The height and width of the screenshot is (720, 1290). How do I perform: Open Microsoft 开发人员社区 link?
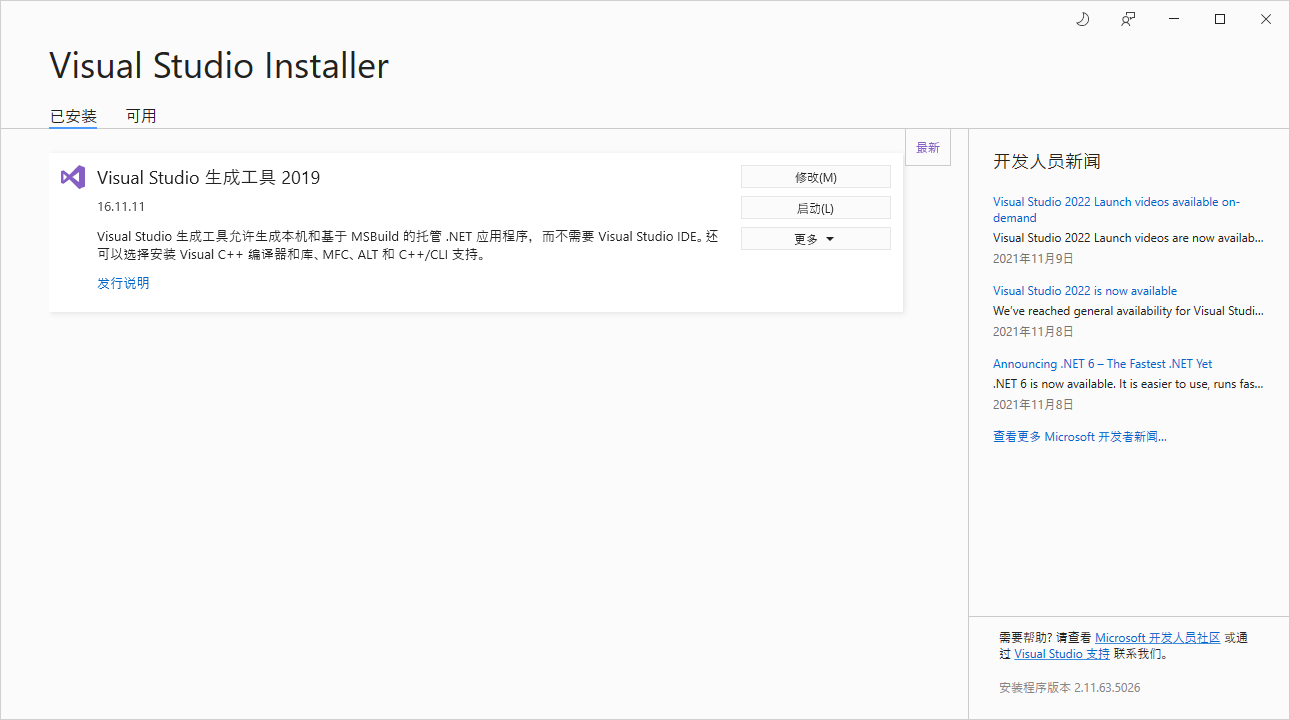[x=1158, y=637]
